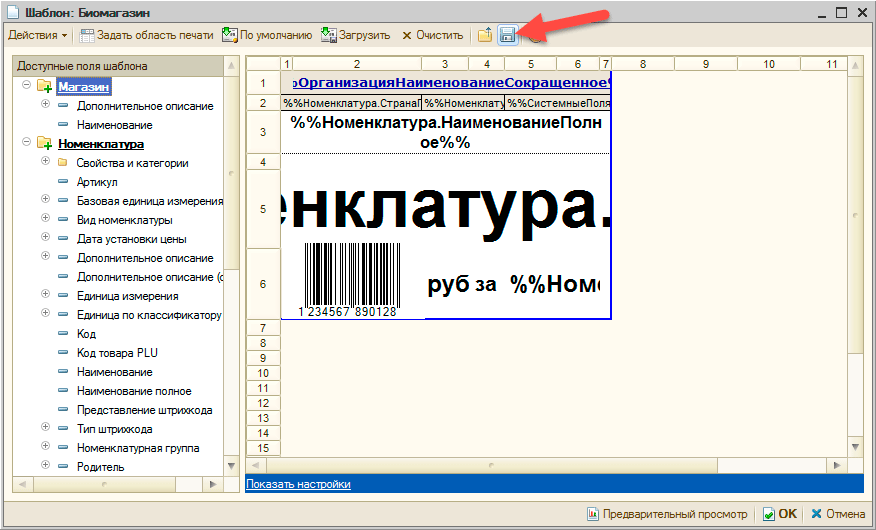
Task: Expand the Единица измерения node
Action: (45, 294)
